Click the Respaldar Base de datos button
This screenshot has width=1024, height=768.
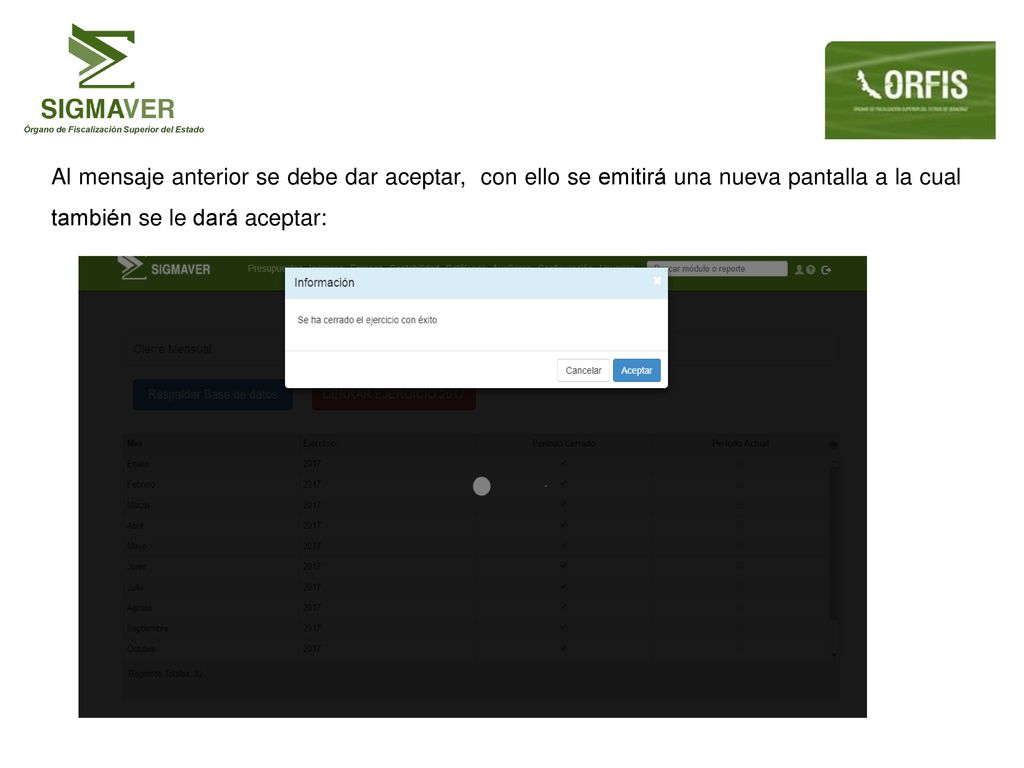(213, 394)
